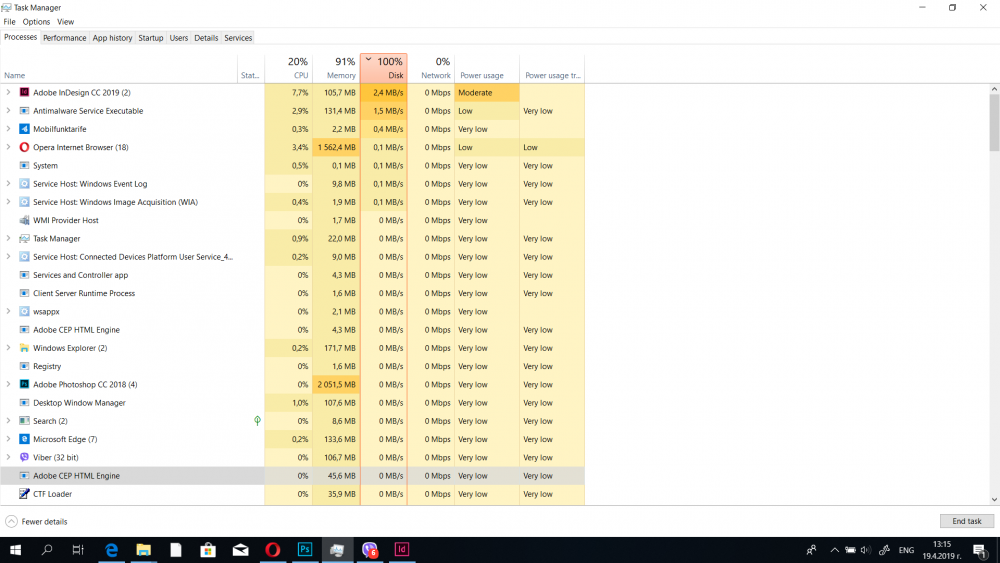Sort processes by Disk column header
1000x563 pixels.
384,68
